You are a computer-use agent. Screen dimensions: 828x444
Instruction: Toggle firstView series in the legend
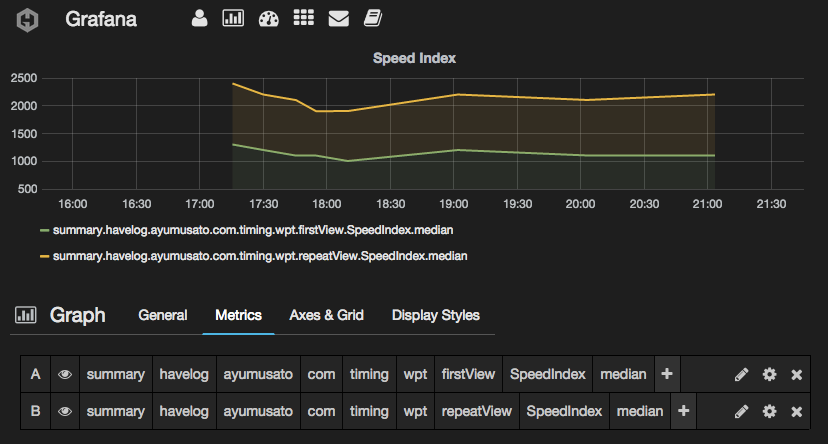[252, 231]
